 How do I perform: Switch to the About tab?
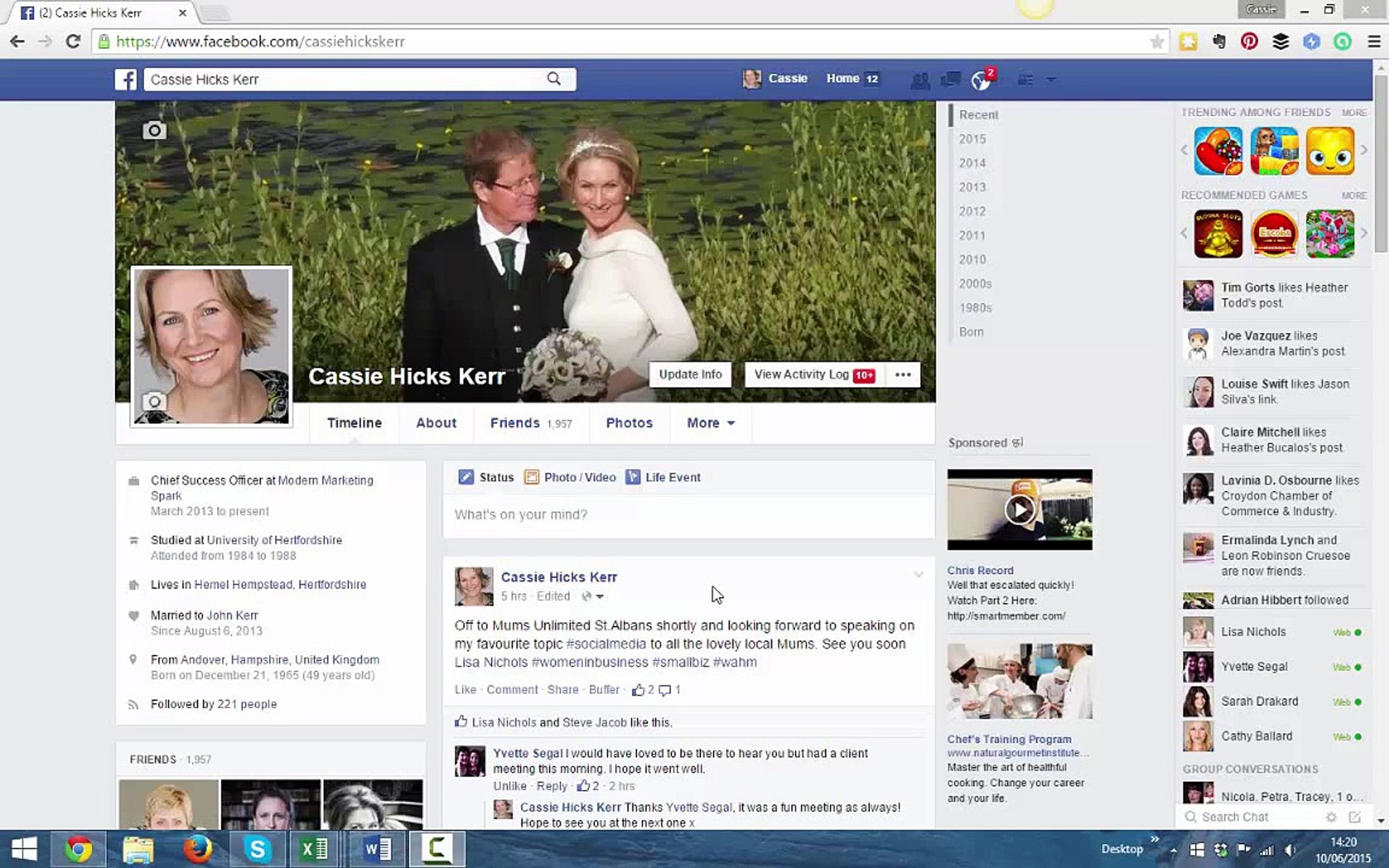coord(436,423)
